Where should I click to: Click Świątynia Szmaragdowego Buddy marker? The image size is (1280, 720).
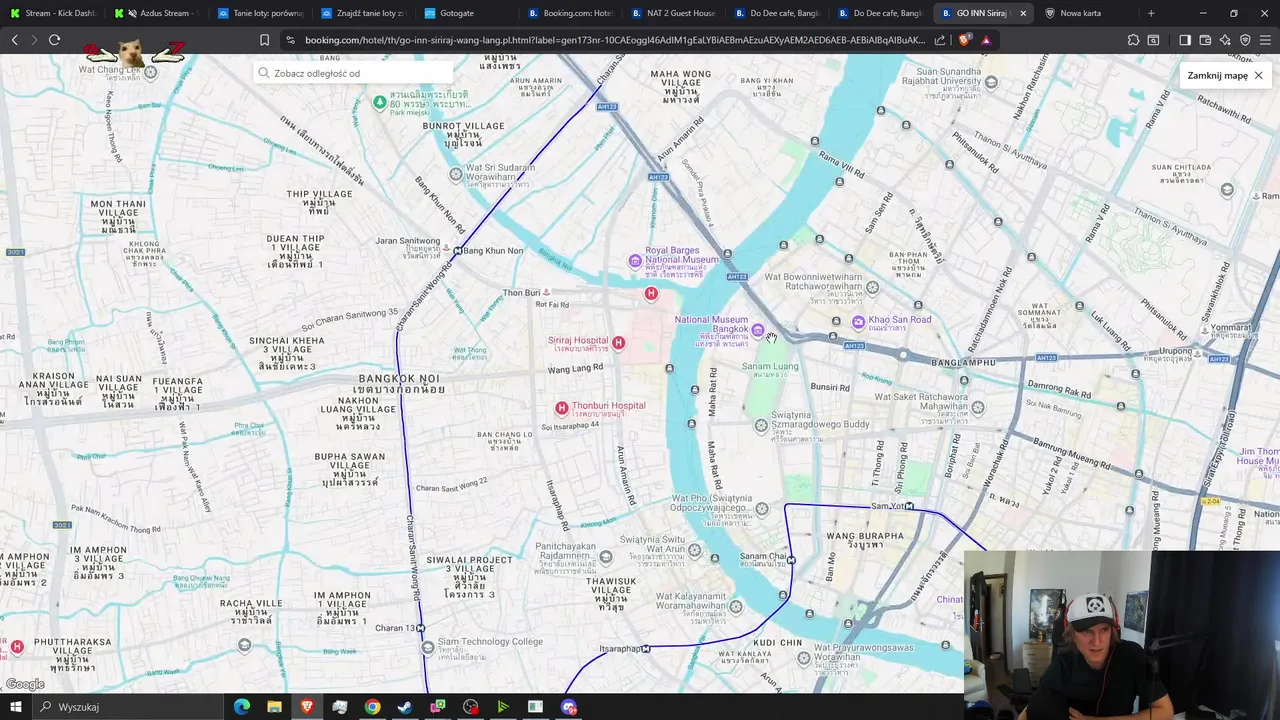click(761, 426)
